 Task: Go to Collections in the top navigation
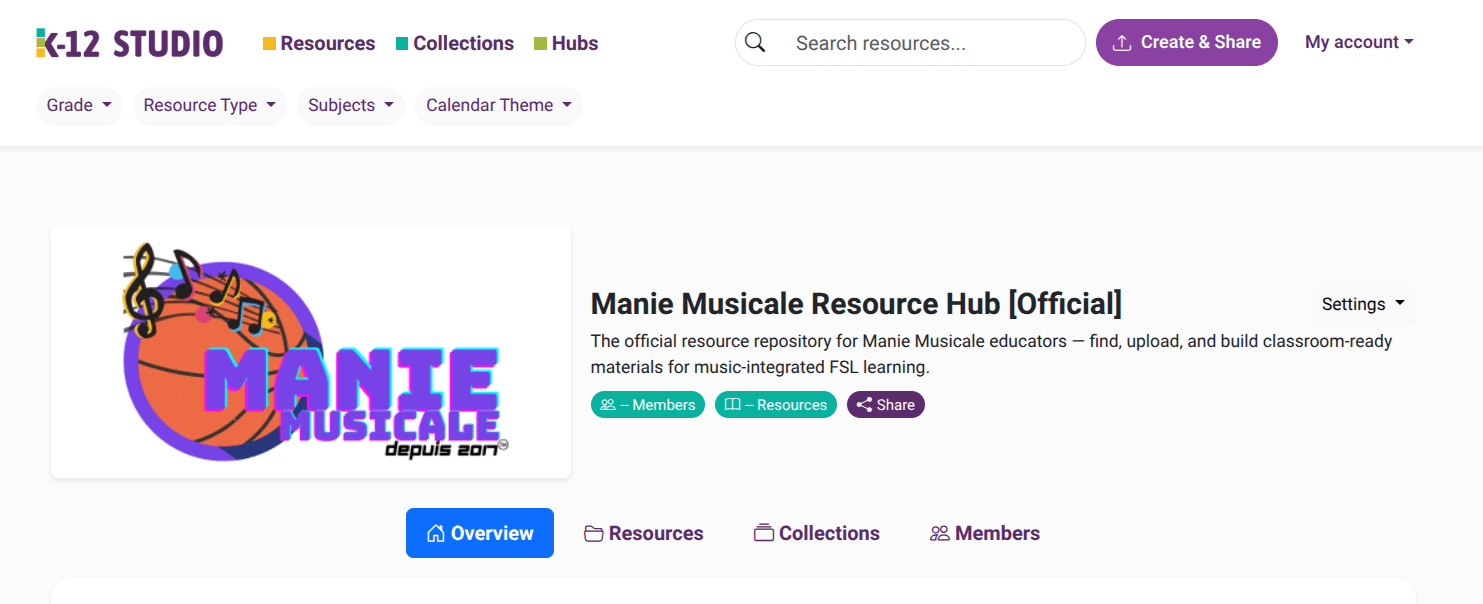point(455,43)
